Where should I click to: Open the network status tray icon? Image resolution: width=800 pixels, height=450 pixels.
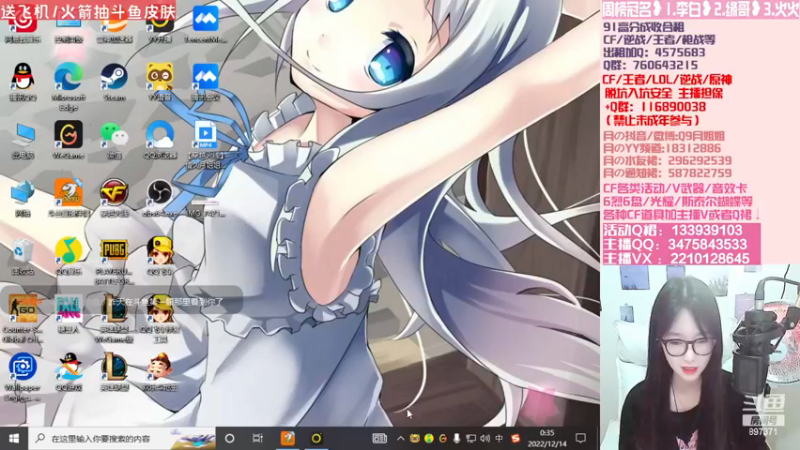click(x=471, y=438)
